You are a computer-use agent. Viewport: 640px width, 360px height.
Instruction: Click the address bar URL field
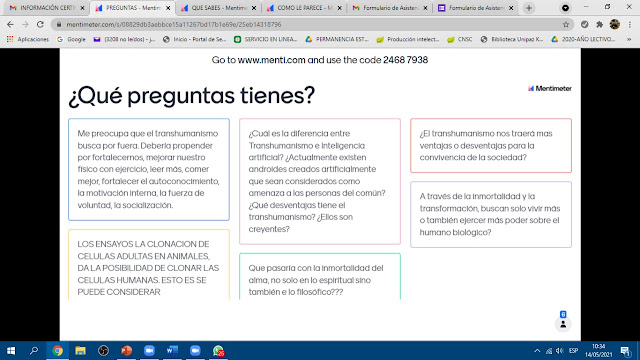click(312, 24)
